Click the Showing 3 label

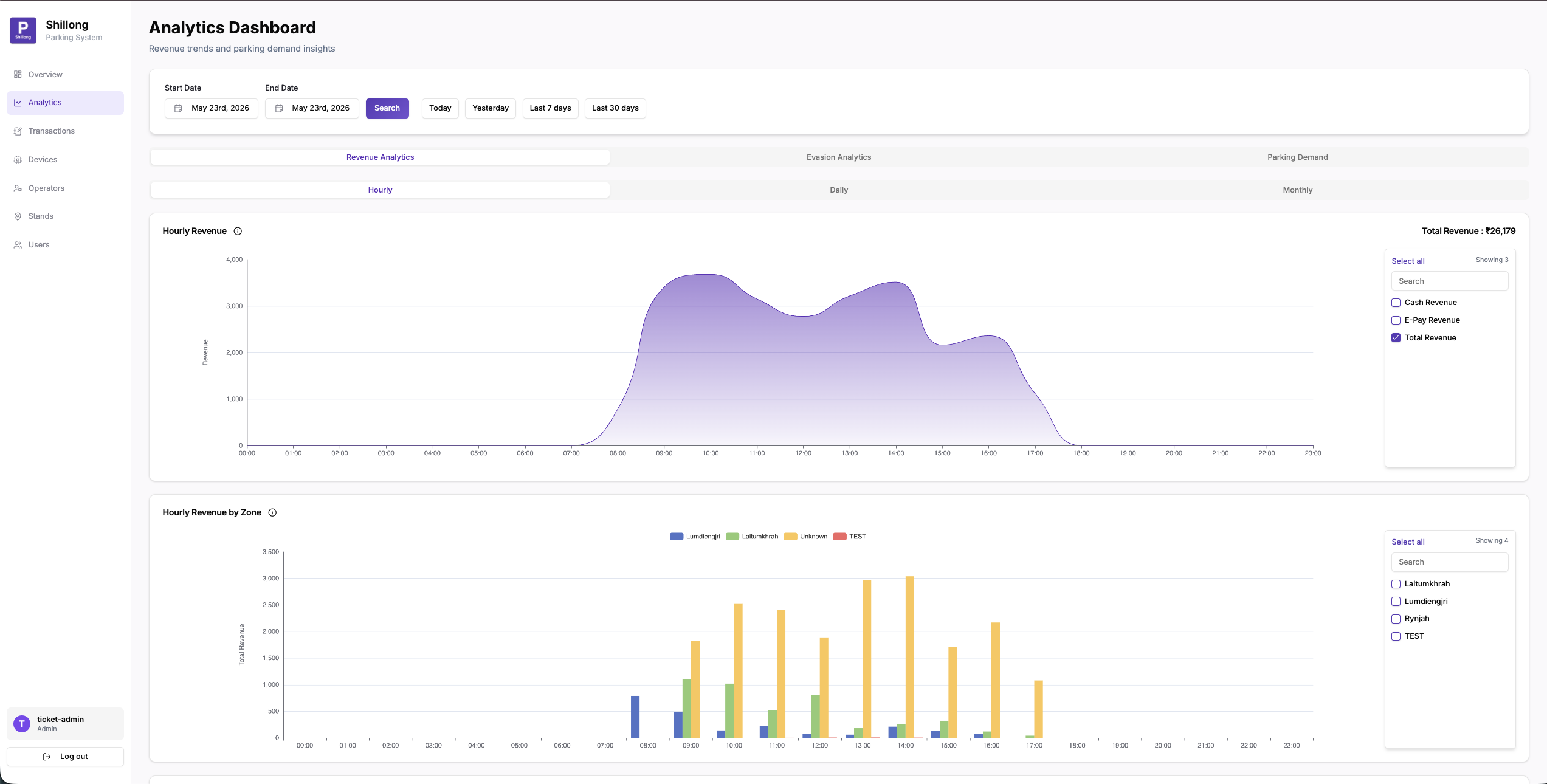click(1492, 260)
